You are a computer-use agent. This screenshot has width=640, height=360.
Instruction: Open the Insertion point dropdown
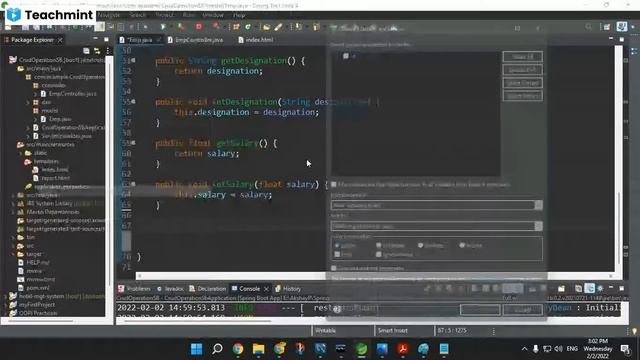pos(437,205)
